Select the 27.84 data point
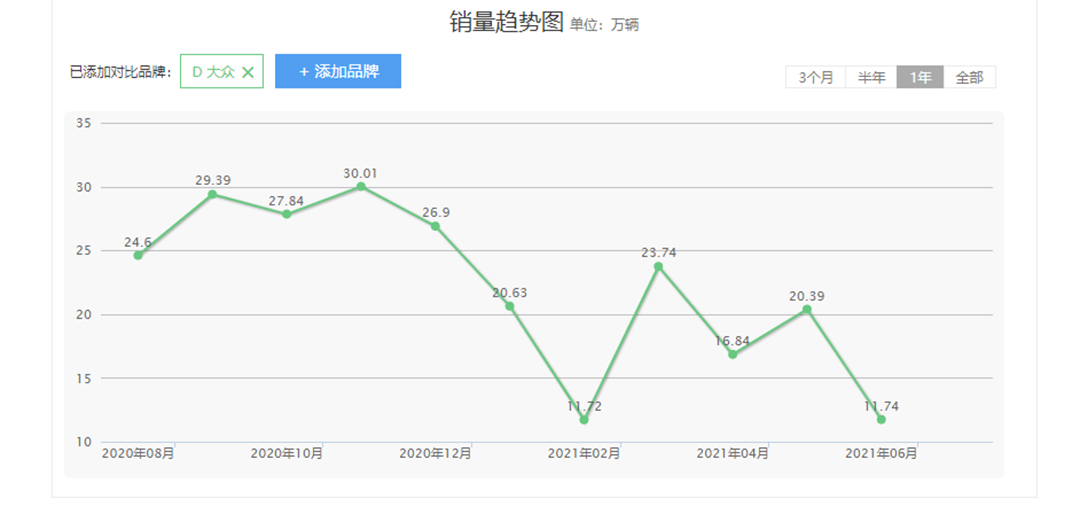 click(287, 214)
